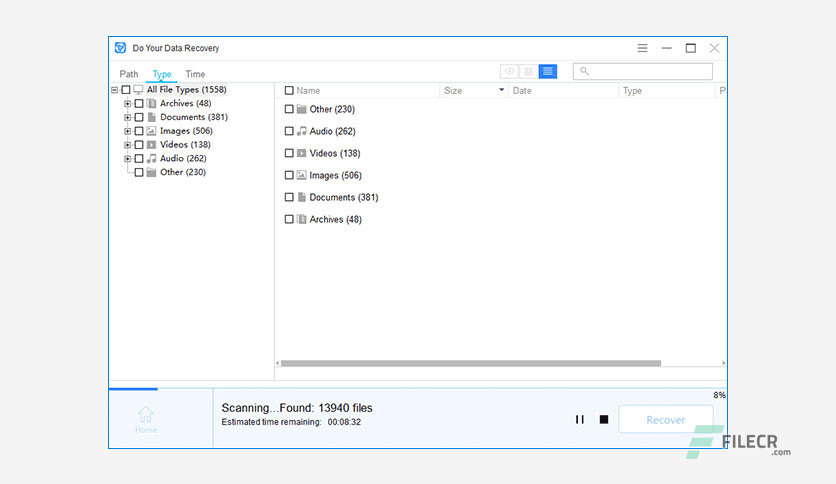Image resolution: width=836 pixels, height=484 pixels.
Task: Sort by Name column header
Action: coord(308,91)
